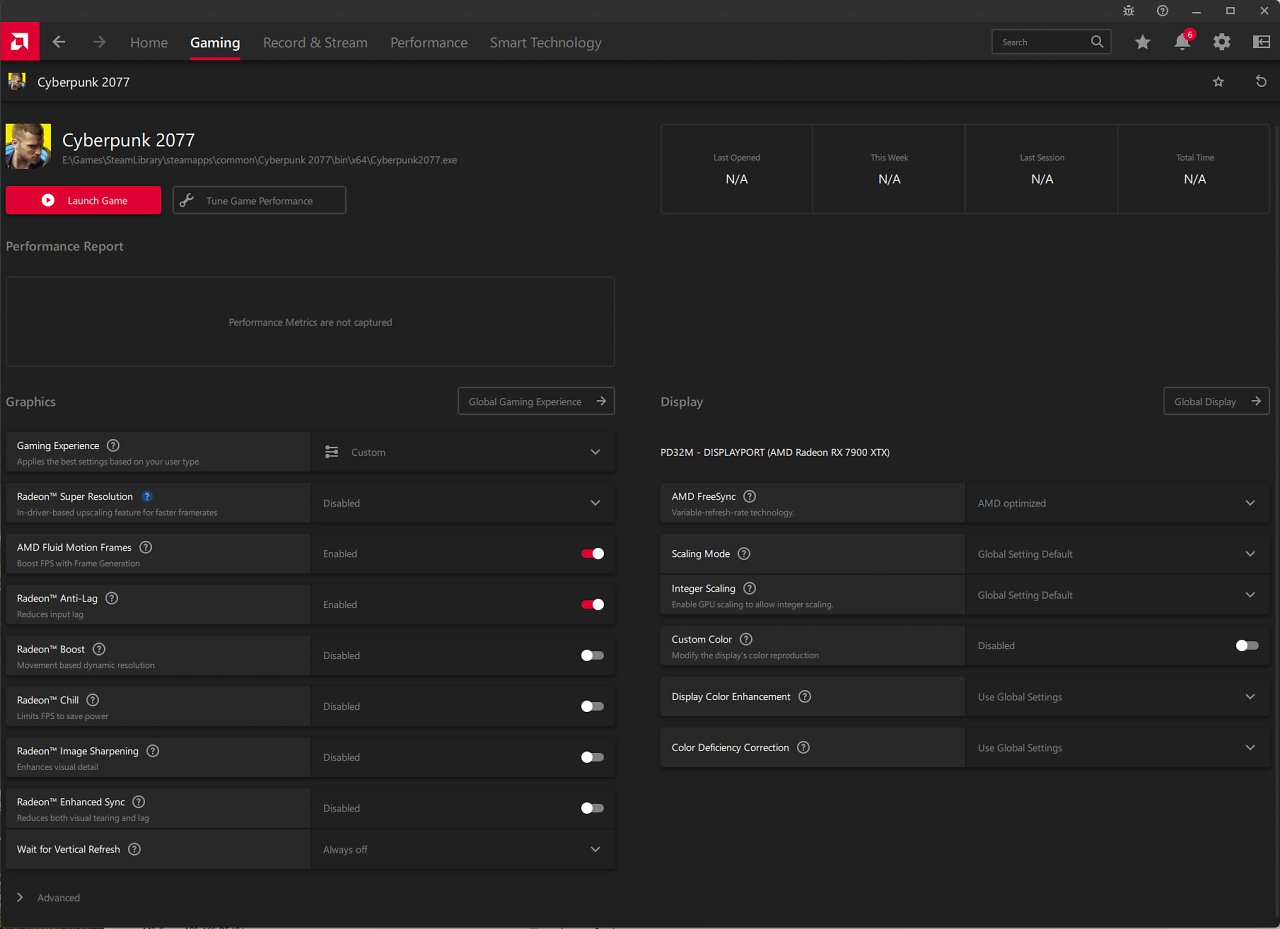Click the Last Session stat card

(x=1042, y=169)
